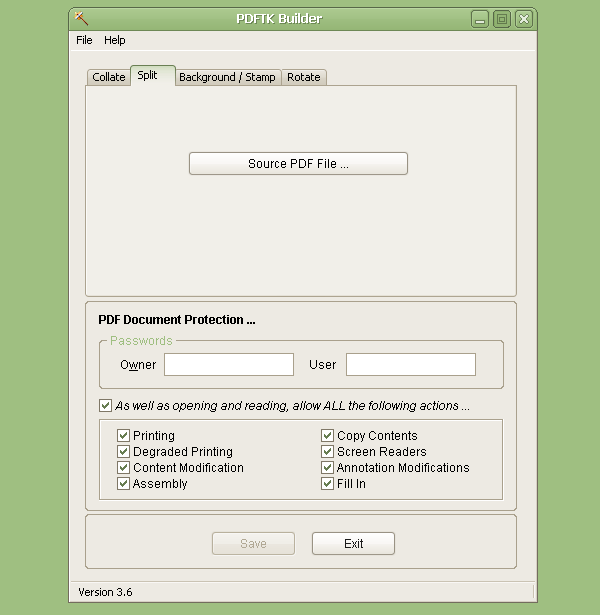Toggle the Screen Readers checkbox
The width and height of the screenshot is (600, 615).
(327, 451)
